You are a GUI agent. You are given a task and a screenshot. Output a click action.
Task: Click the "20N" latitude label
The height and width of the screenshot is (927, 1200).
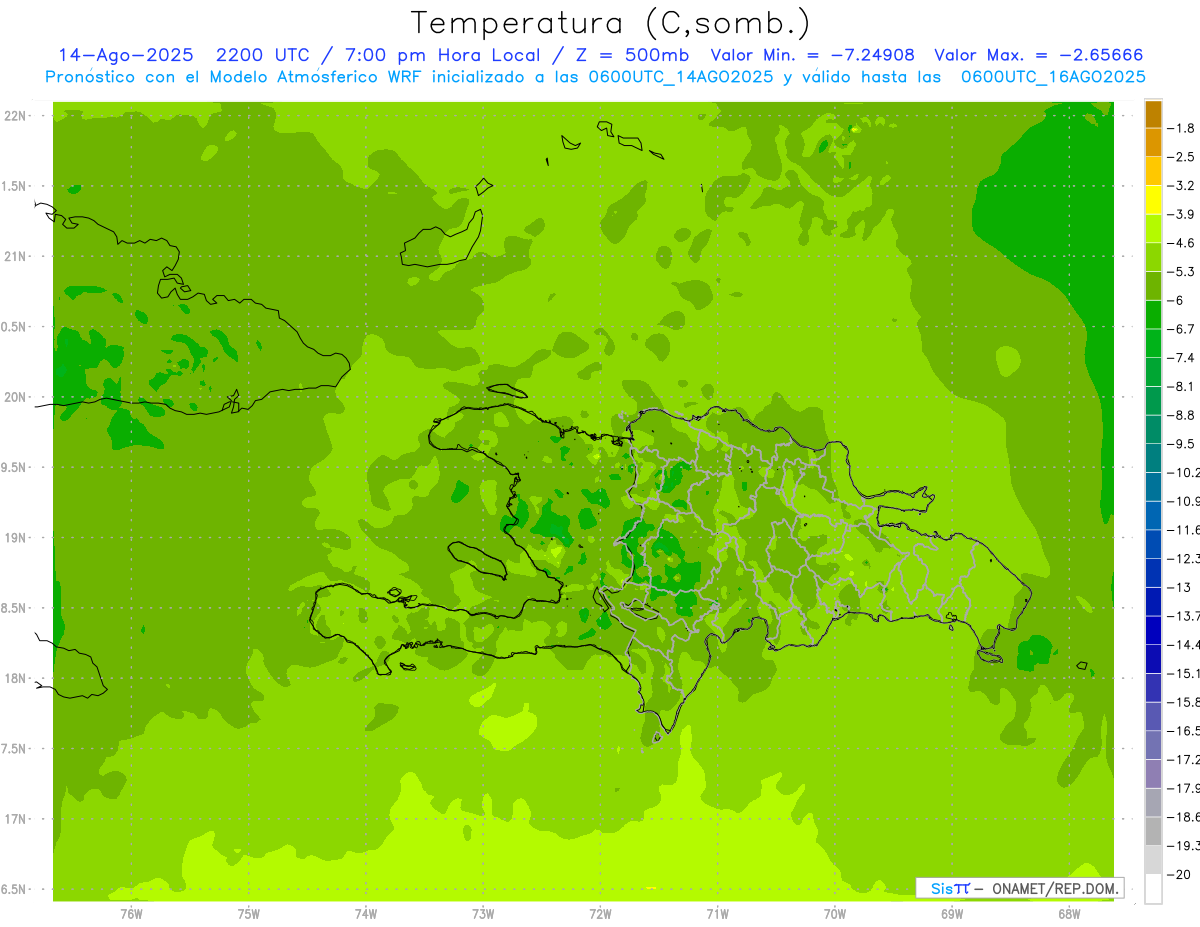(17, 397)
